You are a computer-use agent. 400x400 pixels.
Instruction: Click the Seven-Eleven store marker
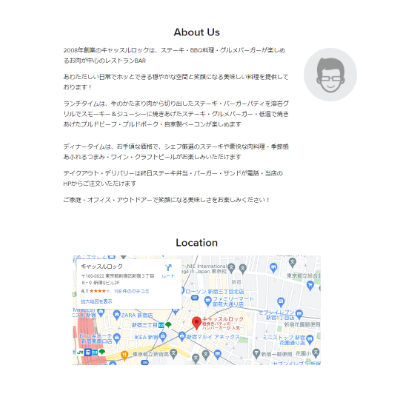(x=299, y=315)
